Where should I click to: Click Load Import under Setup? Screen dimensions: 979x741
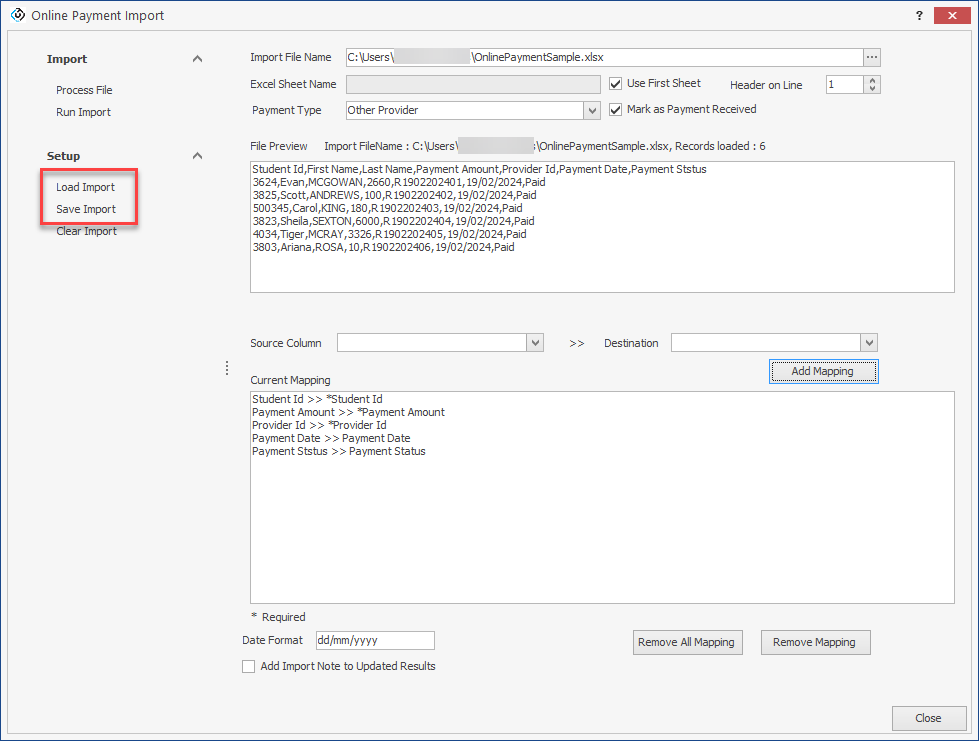click(x=85, y=187)
